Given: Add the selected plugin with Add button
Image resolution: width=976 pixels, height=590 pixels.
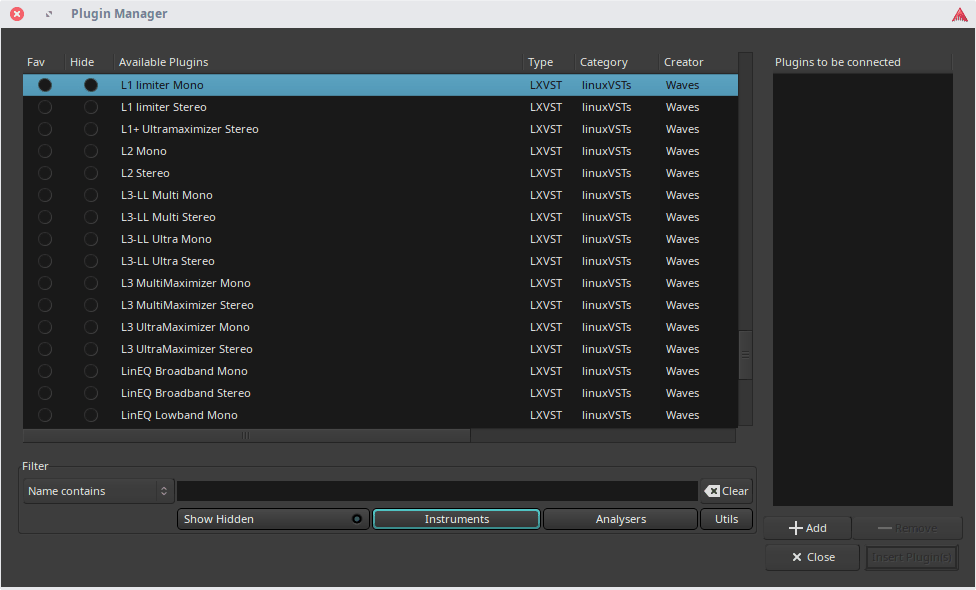Looking at the screenshot, I should [807, 528].
